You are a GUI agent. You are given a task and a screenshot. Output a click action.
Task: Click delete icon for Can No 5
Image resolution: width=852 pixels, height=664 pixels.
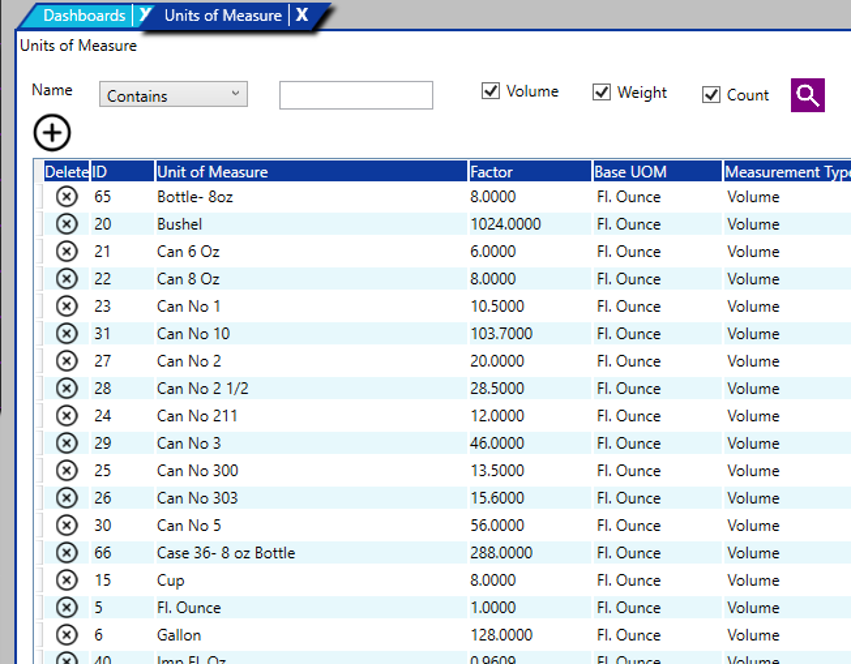point(66,525)
